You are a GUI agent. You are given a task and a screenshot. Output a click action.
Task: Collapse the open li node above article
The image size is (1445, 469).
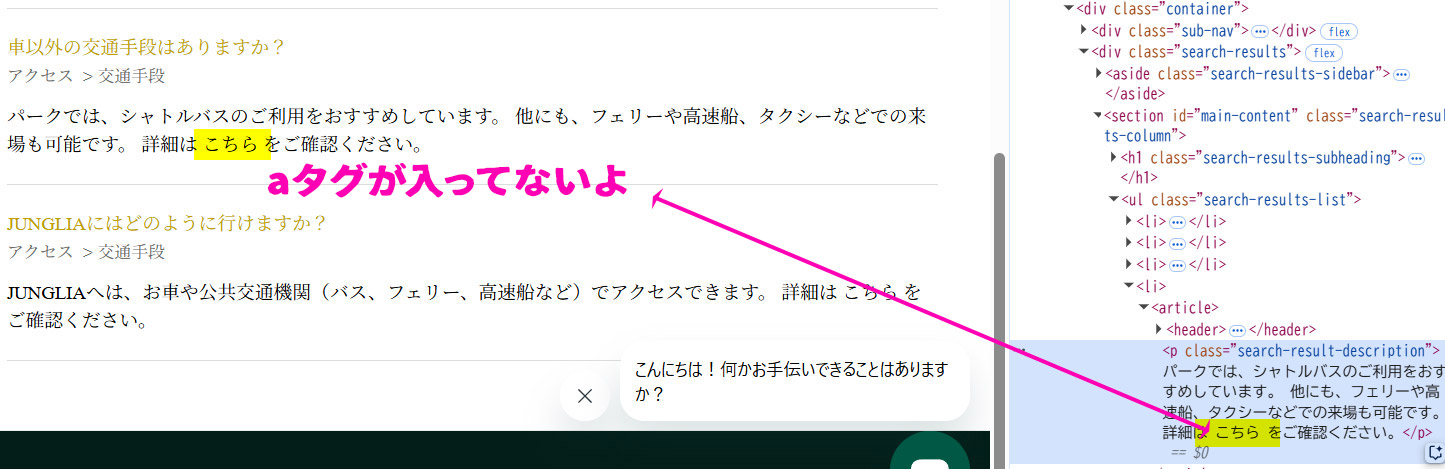click(1129, 286)
